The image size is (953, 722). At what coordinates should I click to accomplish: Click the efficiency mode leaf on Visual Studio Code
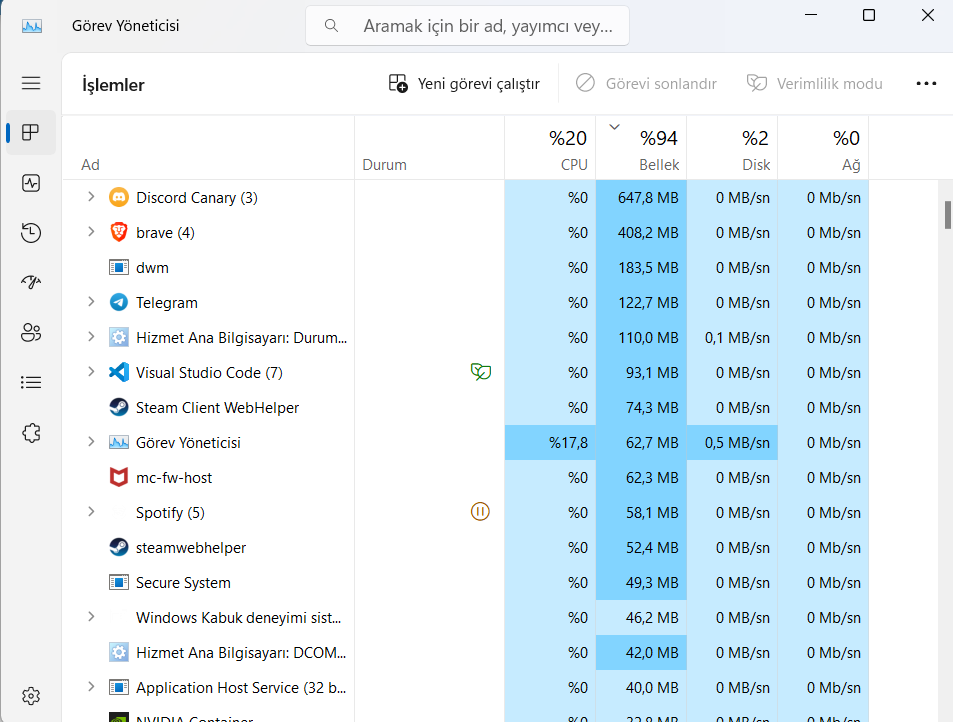pos(480,371)
